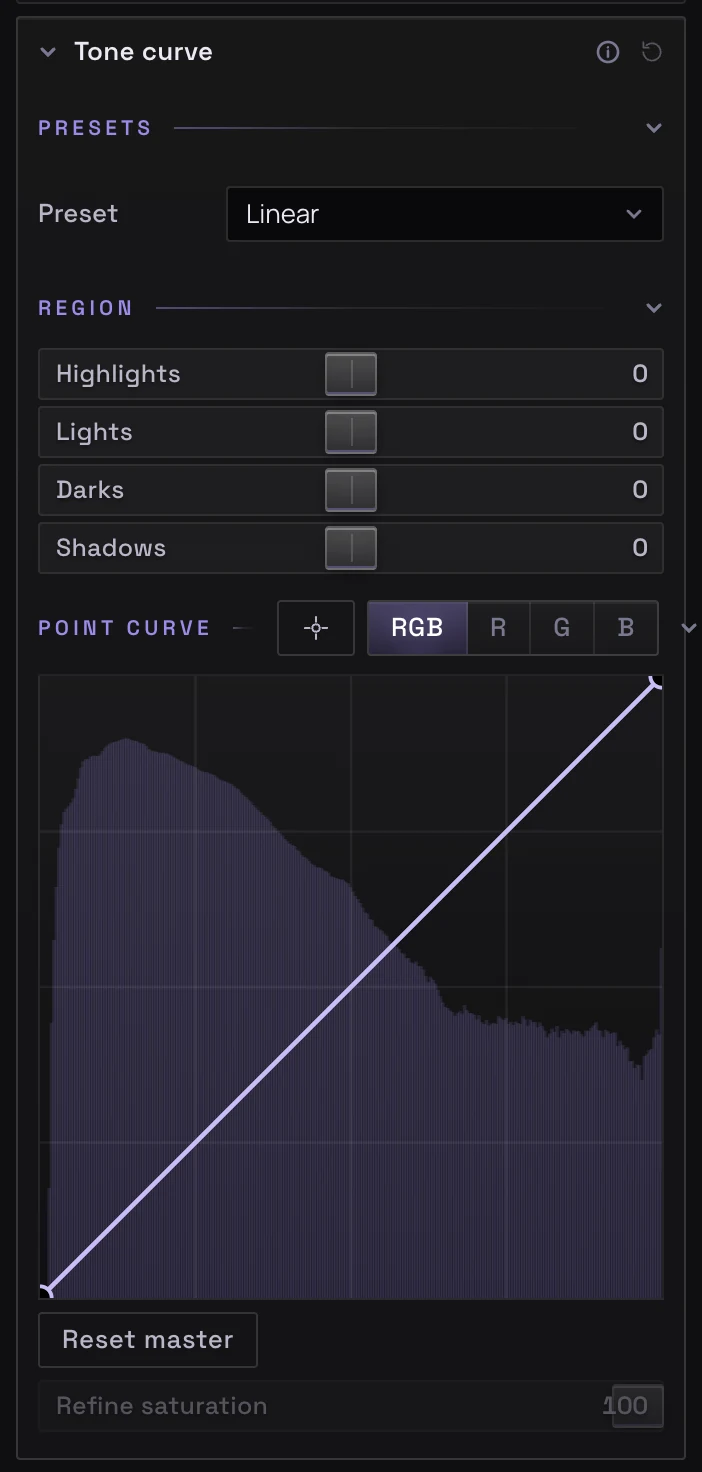Activate the point curve target picker

(x=316, y=628)
